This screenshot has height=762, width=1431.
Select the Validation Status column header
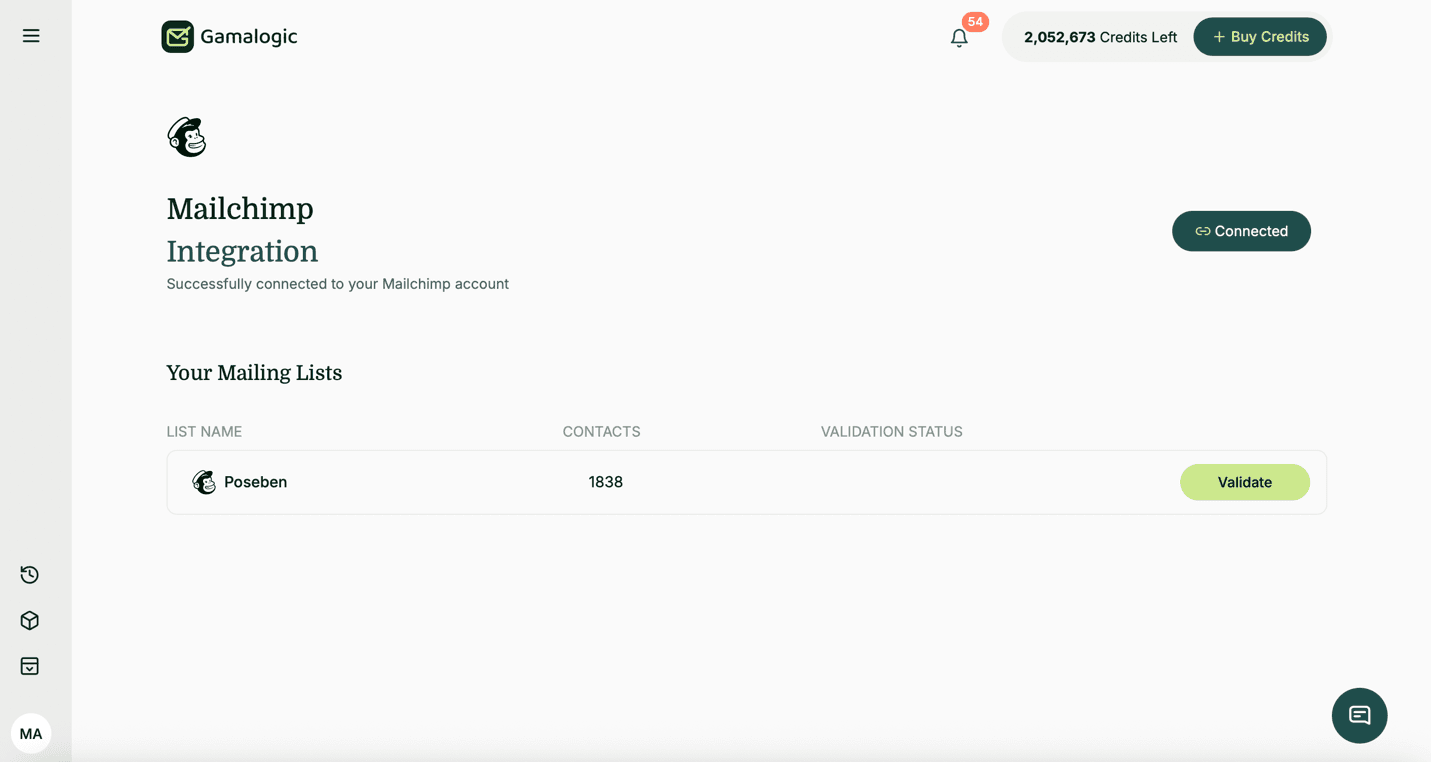point(890,431)
